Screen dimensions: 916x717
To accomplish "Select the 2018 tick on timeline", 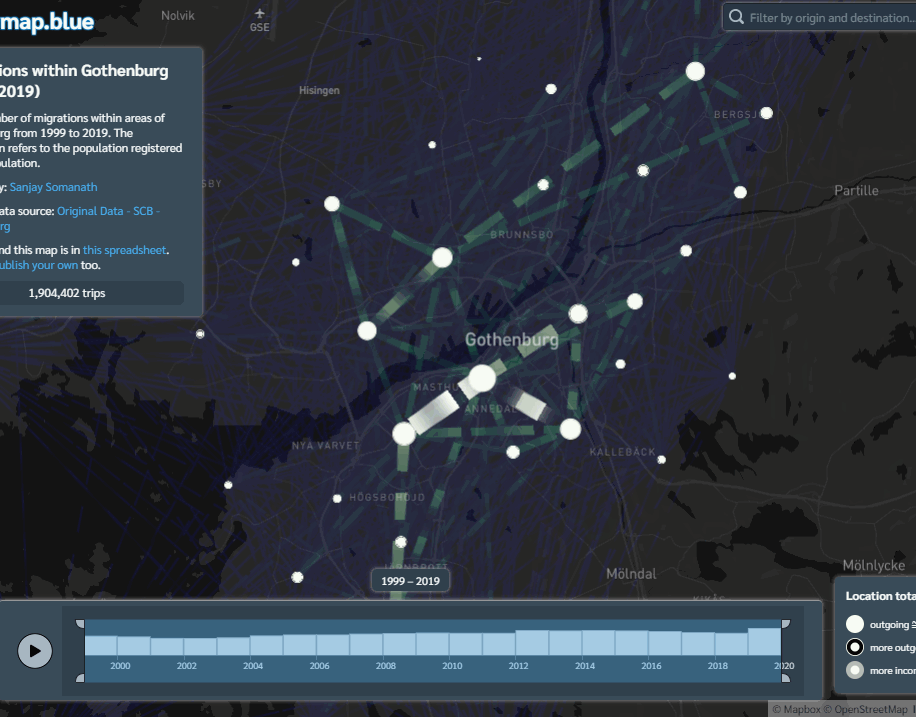I will point(717,666).
